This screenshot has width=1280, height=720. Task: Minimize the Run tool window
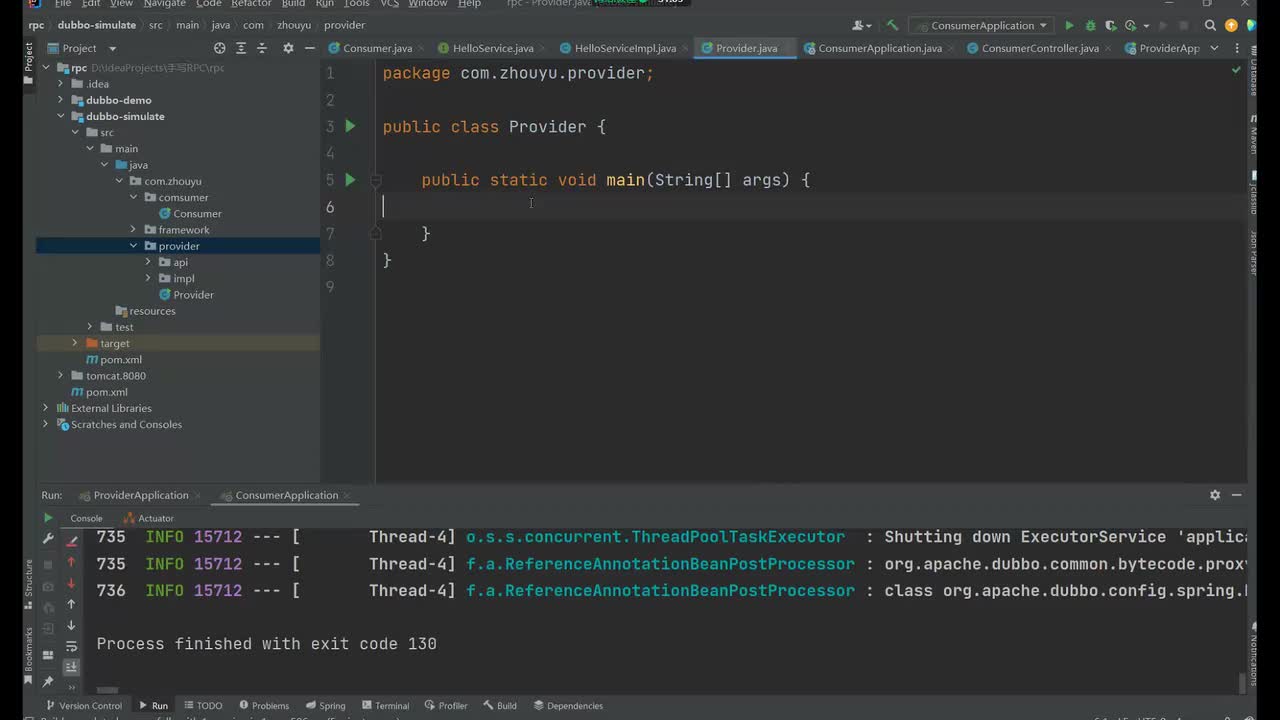pos(1237,495)
